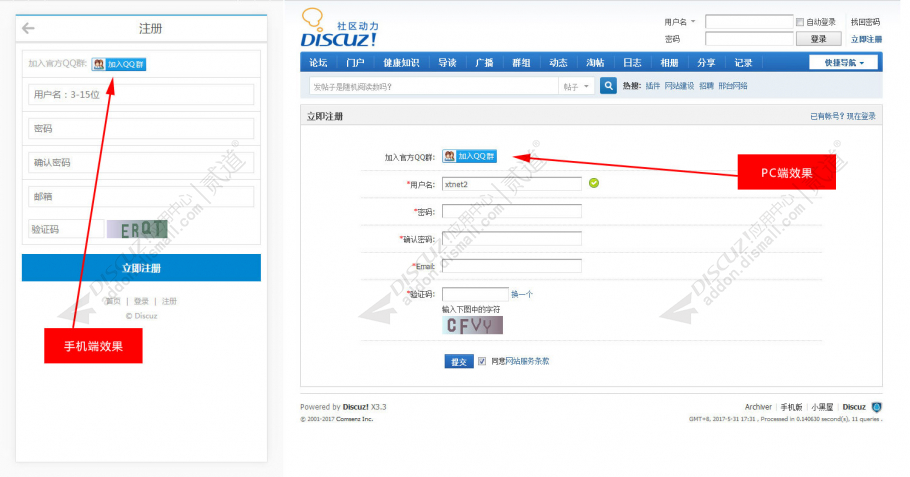The width and height of the screenshot is (910, 477).
Task: Focus mobile 确认密码 input field
Action: [x=141, y=162]
